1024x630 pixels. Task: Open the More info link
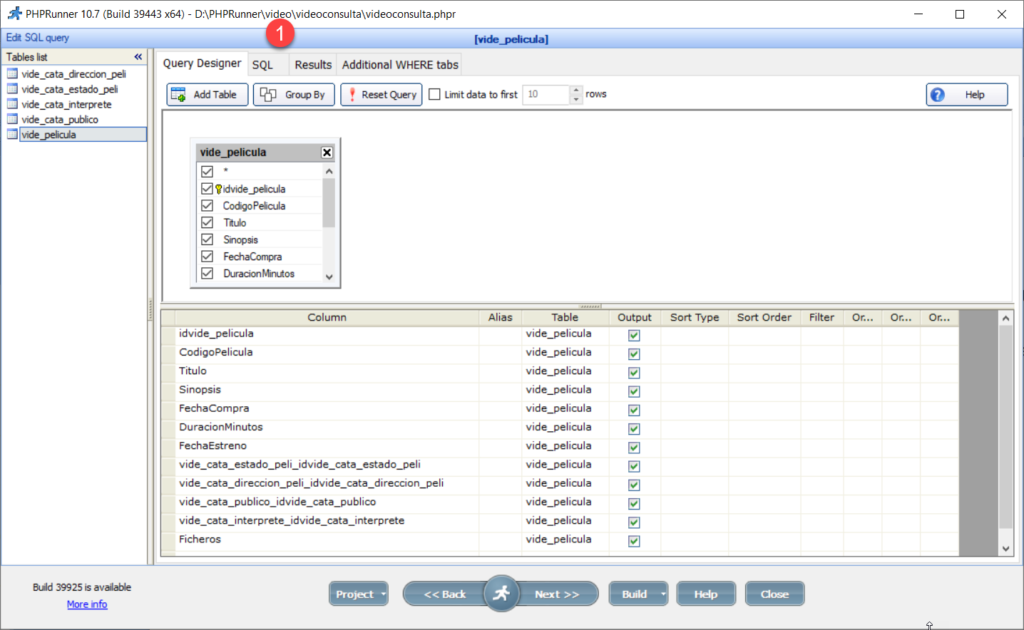coord(87,604)
